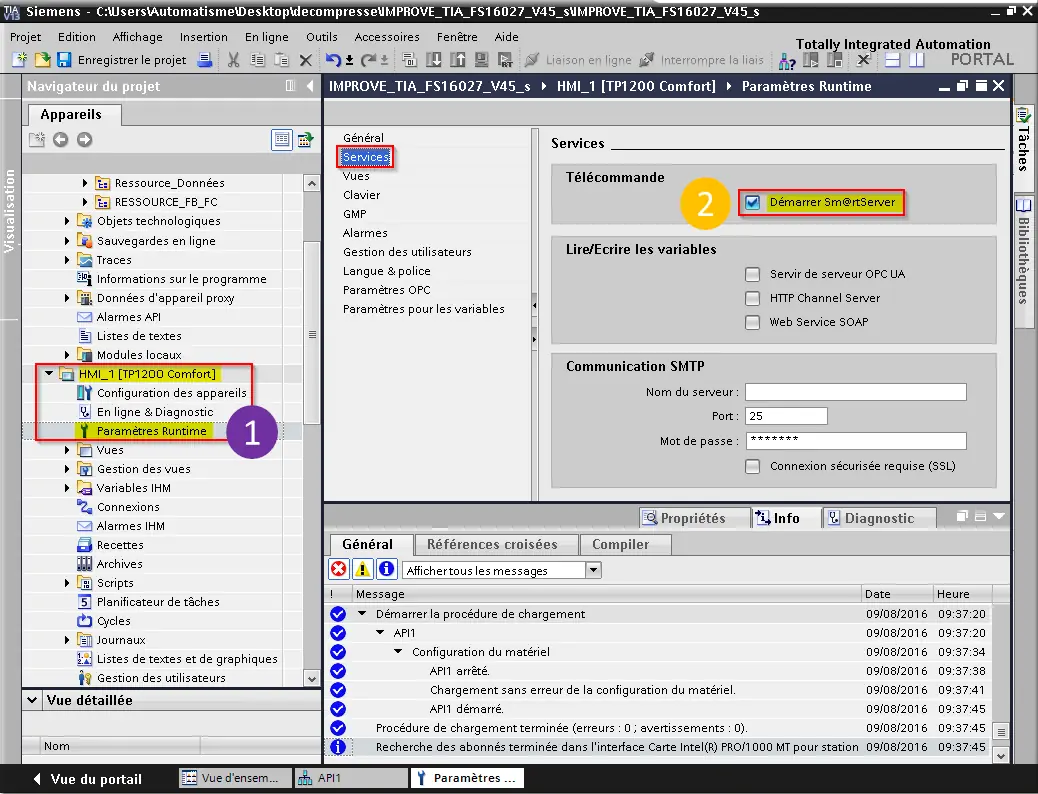
Task: Open the Afficher tous les messages dropdown
Action: 594,569
